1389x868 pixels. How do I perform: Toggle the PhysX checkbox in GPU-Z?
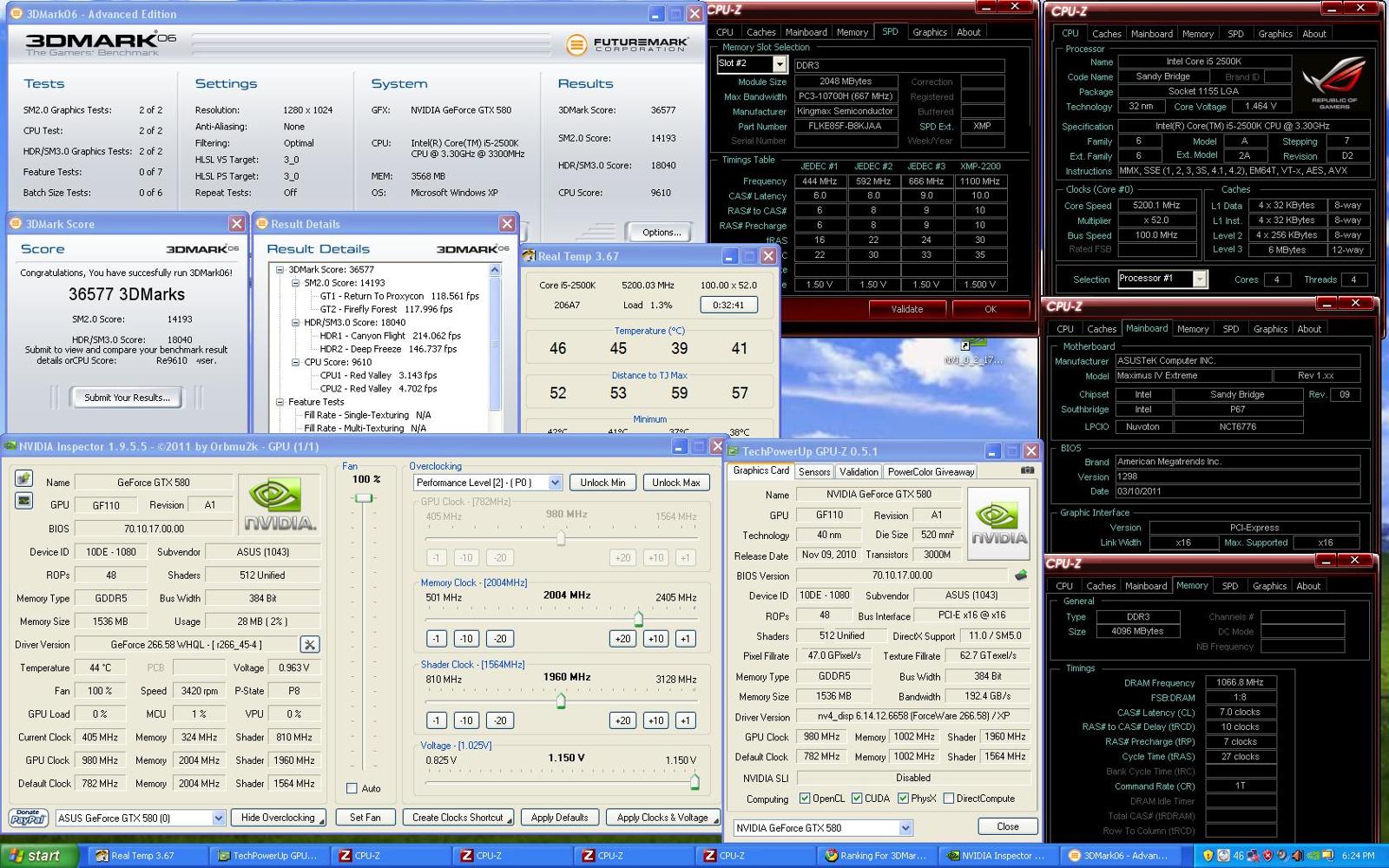(x=903, y=799)
